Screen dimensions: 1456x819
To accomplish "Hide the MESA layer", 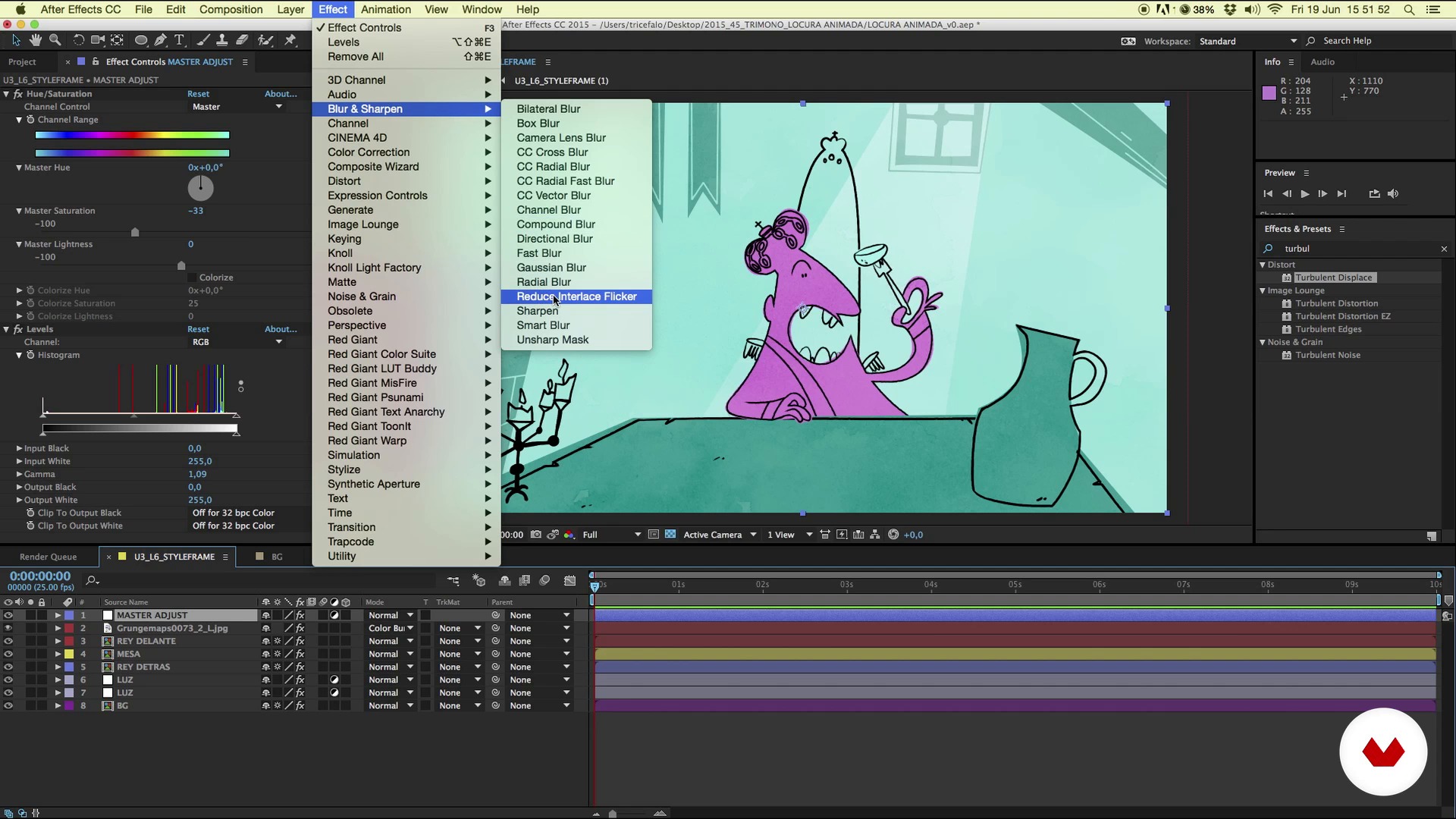I will click(8, 654).
